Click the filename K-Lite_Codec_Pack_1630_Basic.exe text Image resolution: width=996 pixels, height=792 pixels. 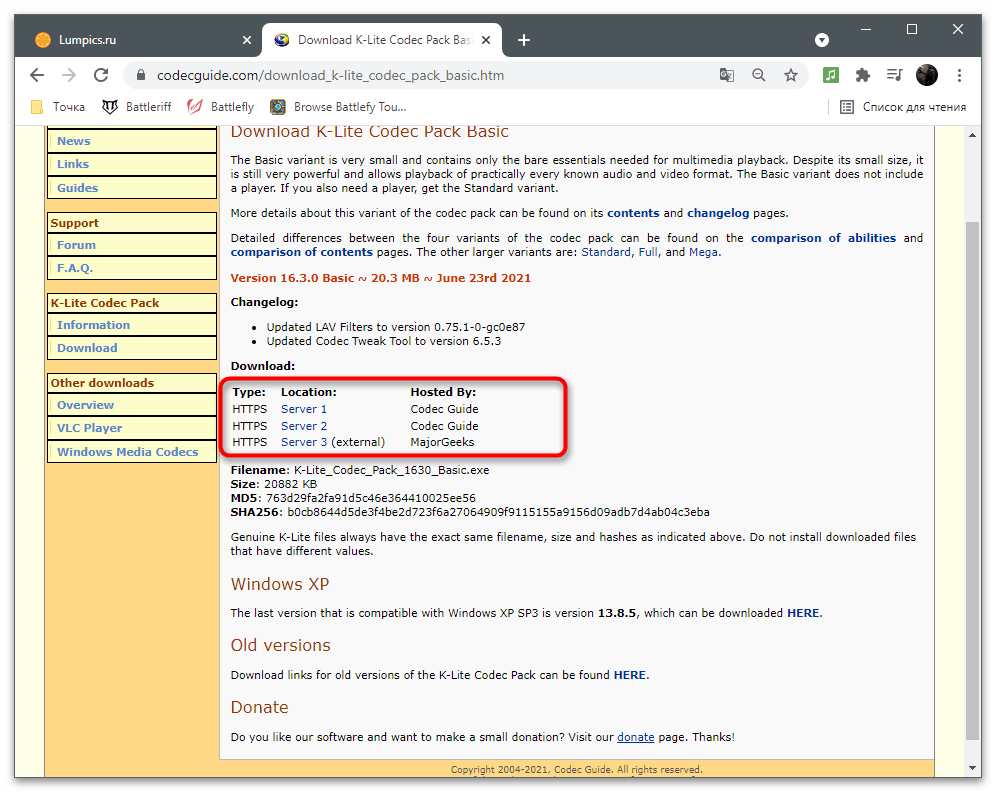(391, 471)
